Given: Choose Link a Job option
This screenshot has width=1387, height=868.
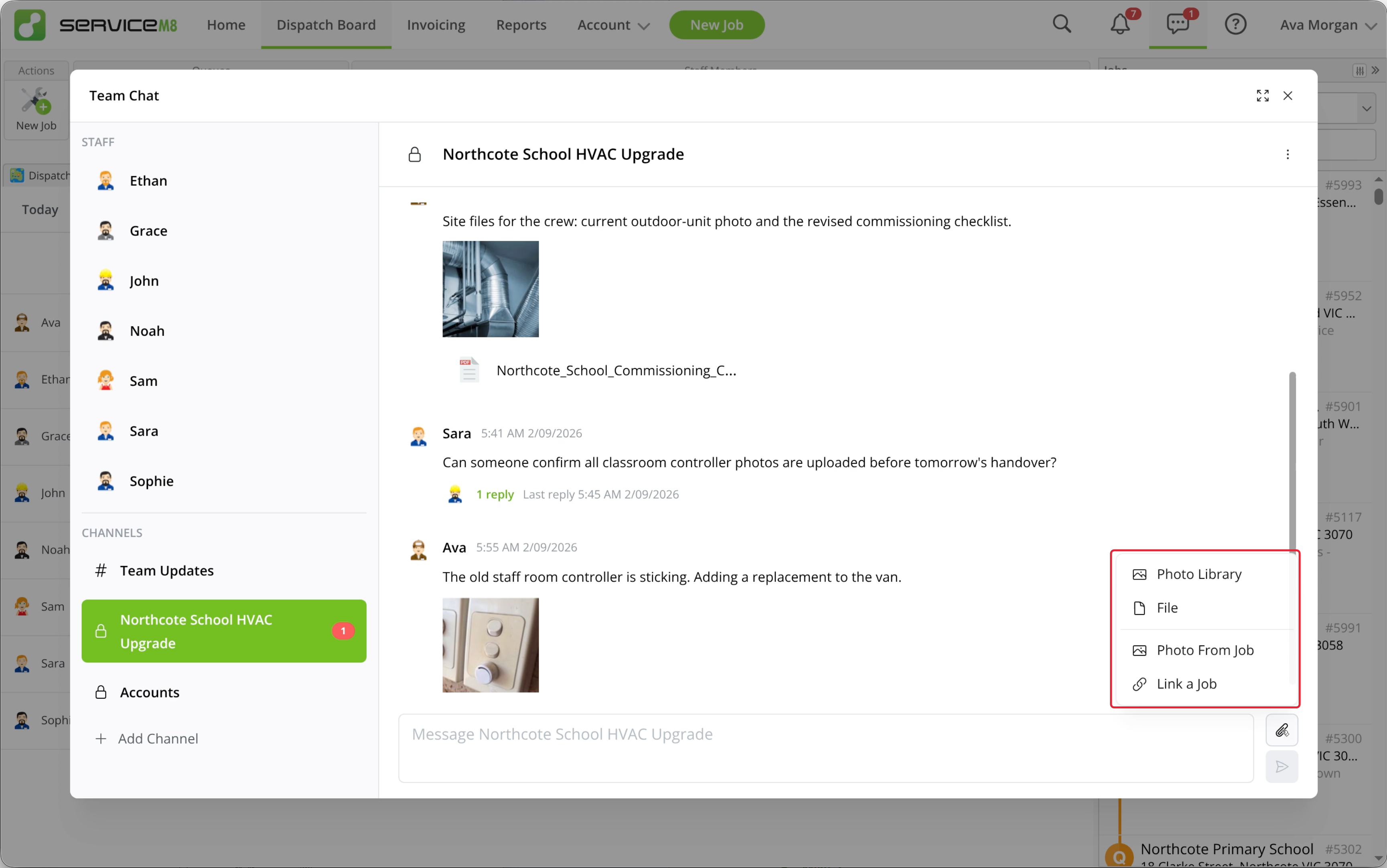Looking at the screenshot, I should click(x=1205, y=684).
